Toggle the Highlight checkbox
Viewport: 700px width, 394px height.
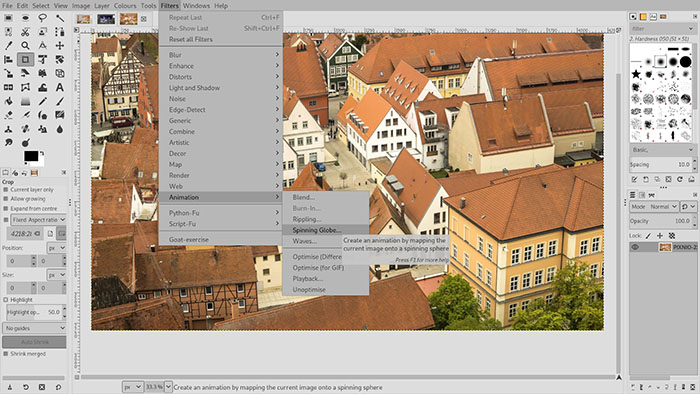(x=6, y=300)
